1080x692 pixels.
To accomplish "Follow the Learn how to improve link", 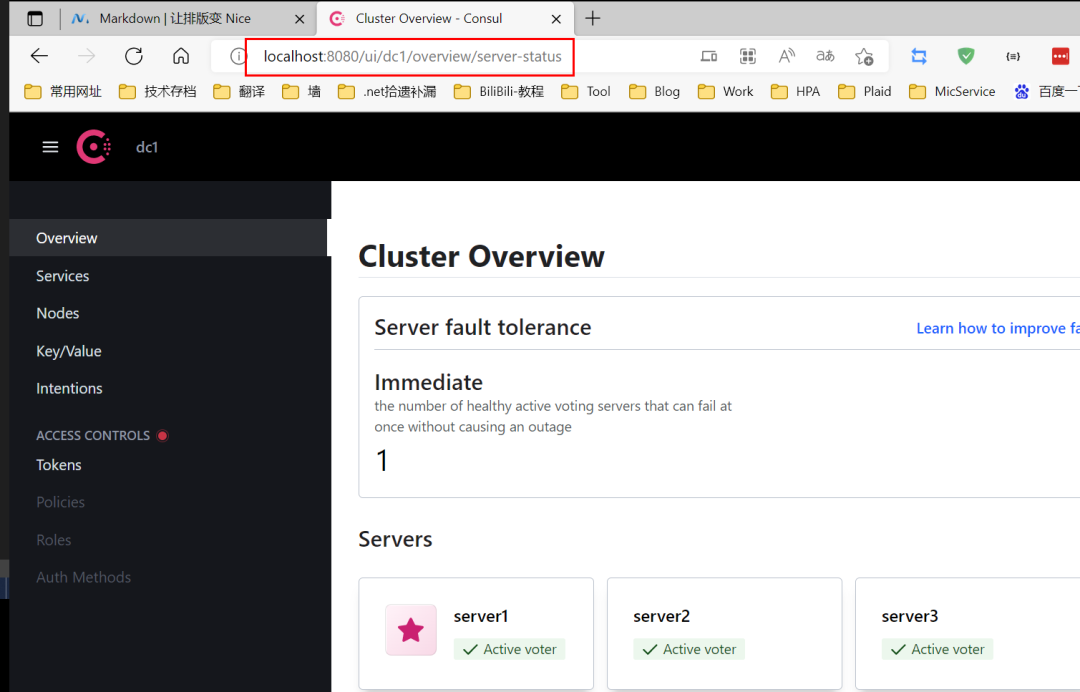I will click(997, 328).
